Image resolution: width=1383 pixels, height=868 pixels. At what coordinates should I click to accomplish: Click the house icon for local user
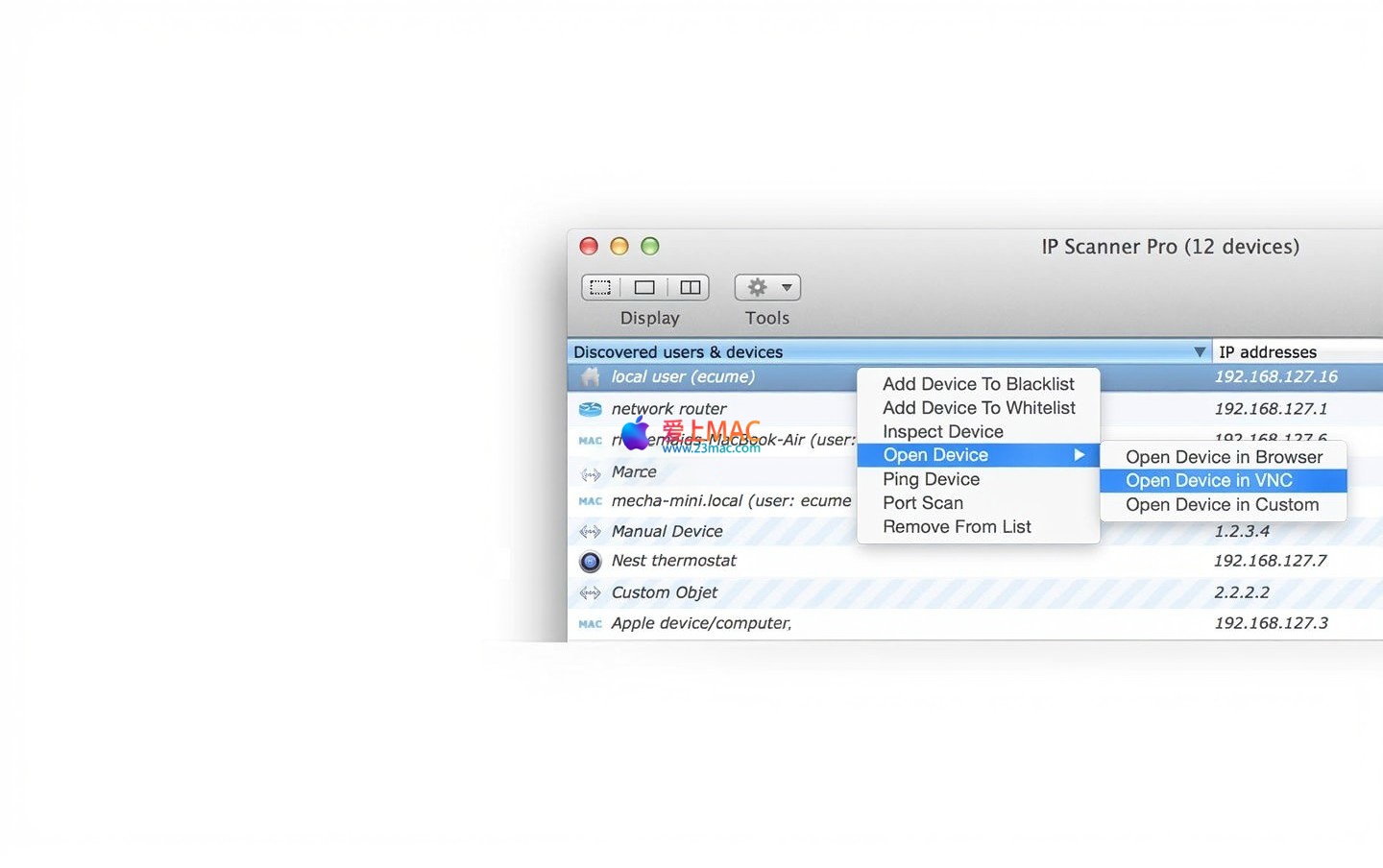point(591,377)
